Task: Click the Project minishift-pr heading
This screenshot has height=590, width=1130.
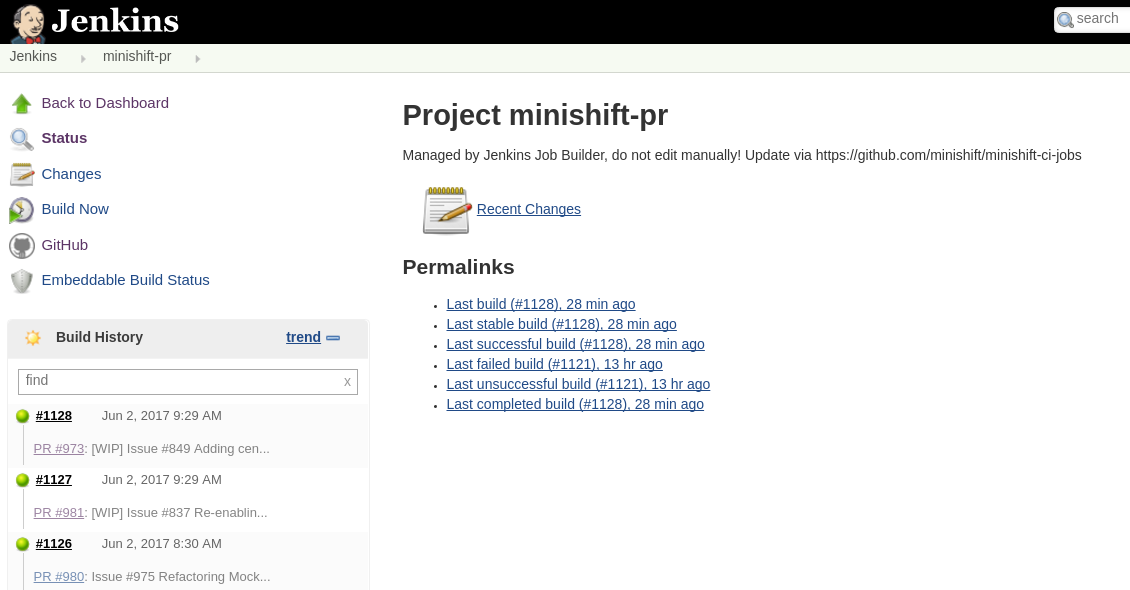Action: click(x=535, y=115)
